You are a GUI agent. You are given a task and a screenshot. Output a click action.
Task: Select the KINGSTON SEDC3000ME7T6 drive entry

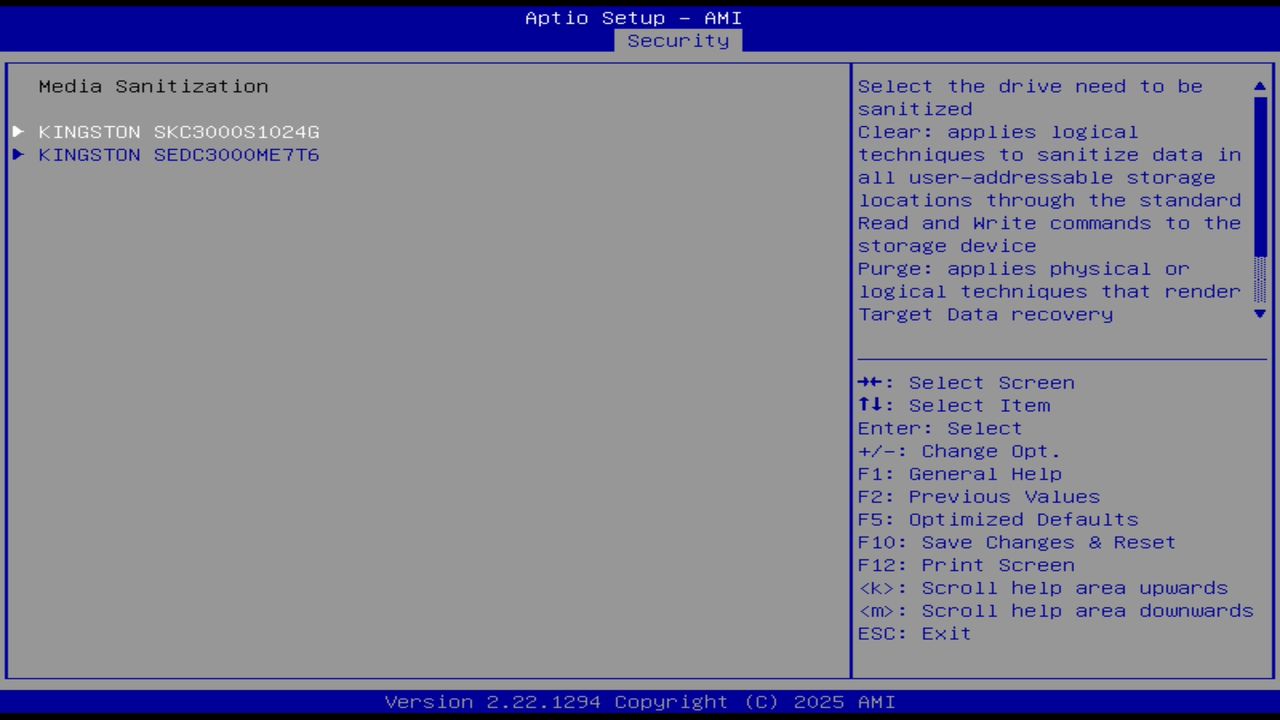178,154
